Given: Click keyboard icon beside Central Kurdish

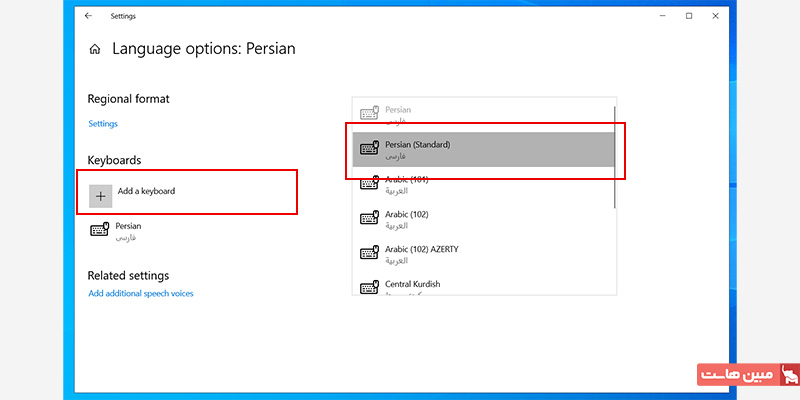Looking at the screenshot, I should pos(369,287).
